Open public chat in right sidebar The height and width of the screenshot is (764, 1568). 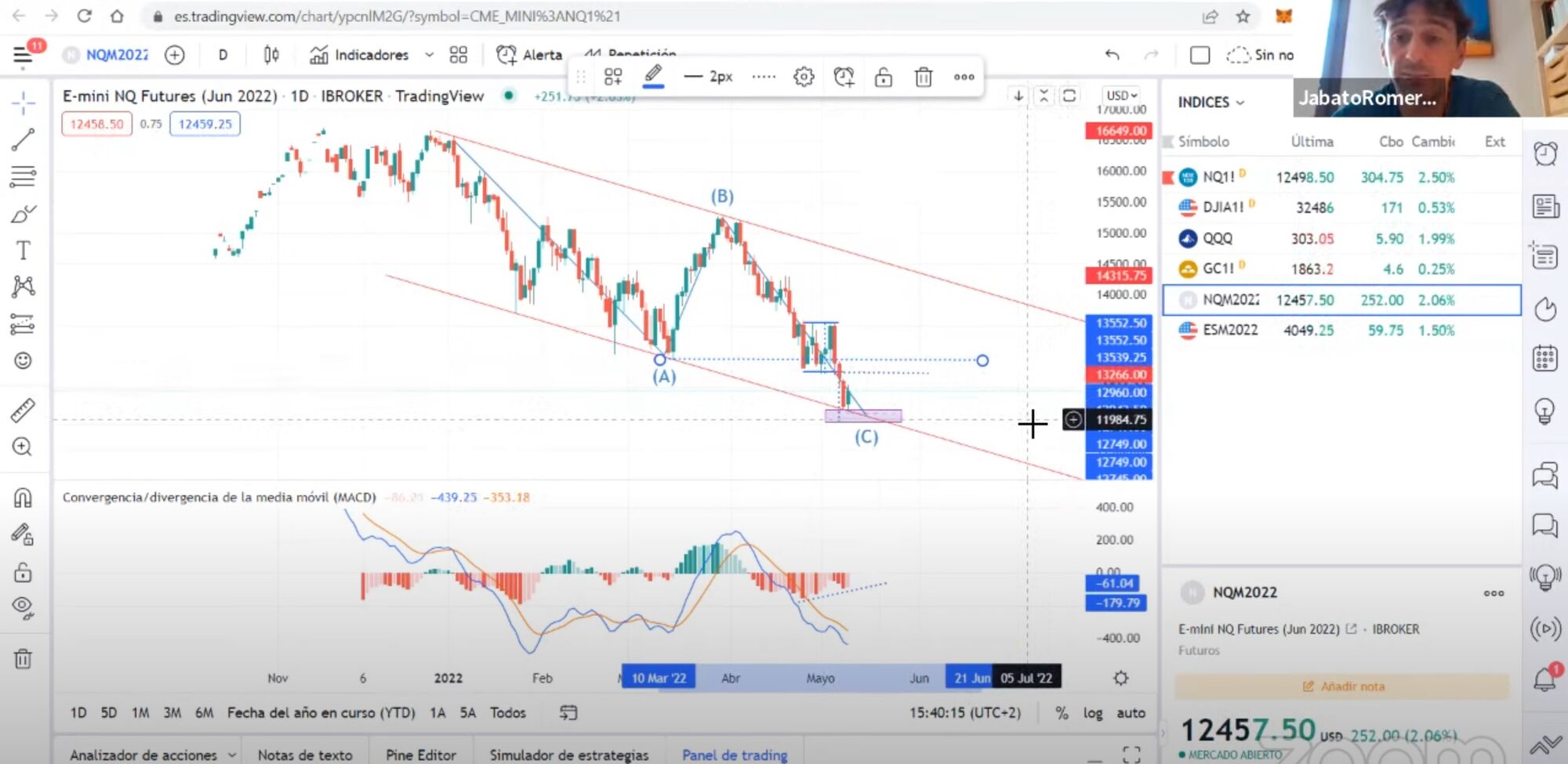[x=1545, y=475]
